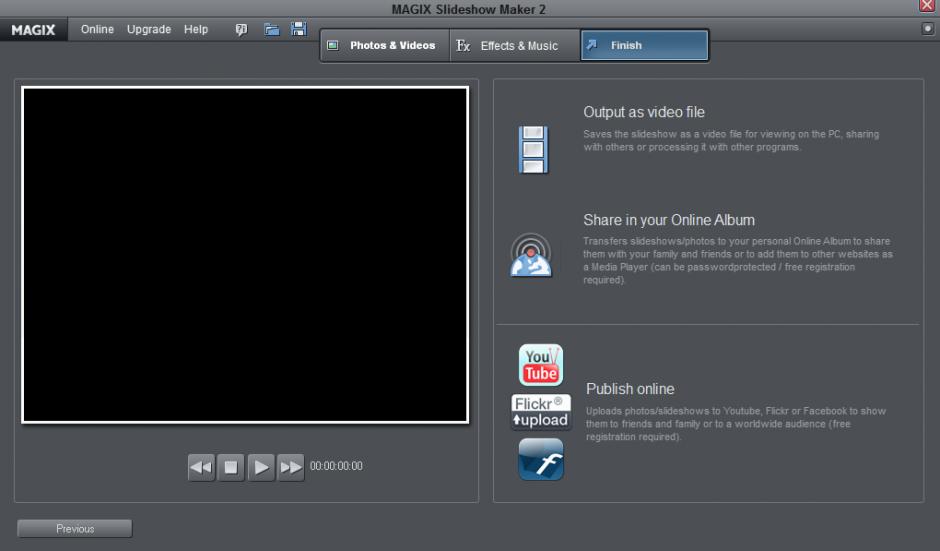
Task: Click the fast forward playback button
Action: point(291,467)
